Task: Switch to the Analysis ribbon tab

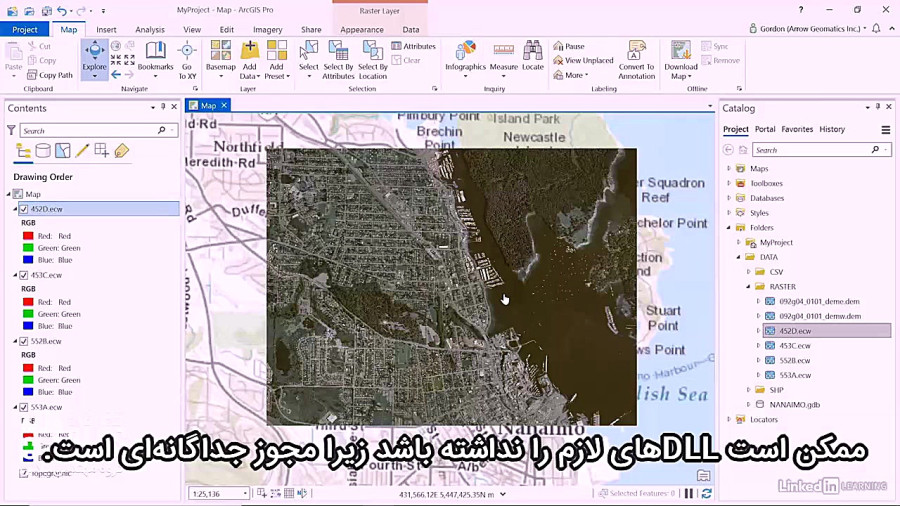Action: tap(150, 29)
